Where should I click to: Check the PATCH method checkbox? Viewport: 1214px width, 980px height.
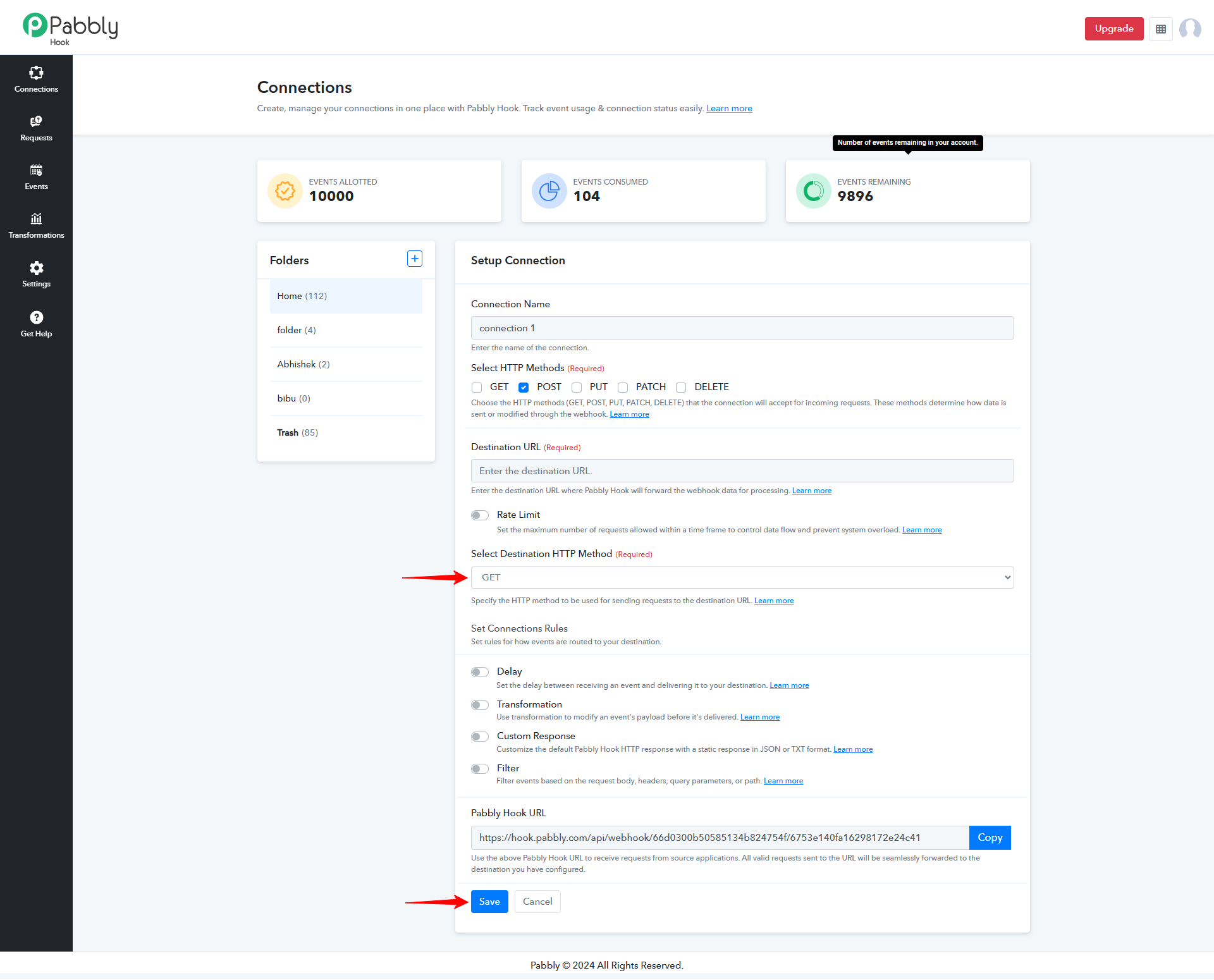623,388
